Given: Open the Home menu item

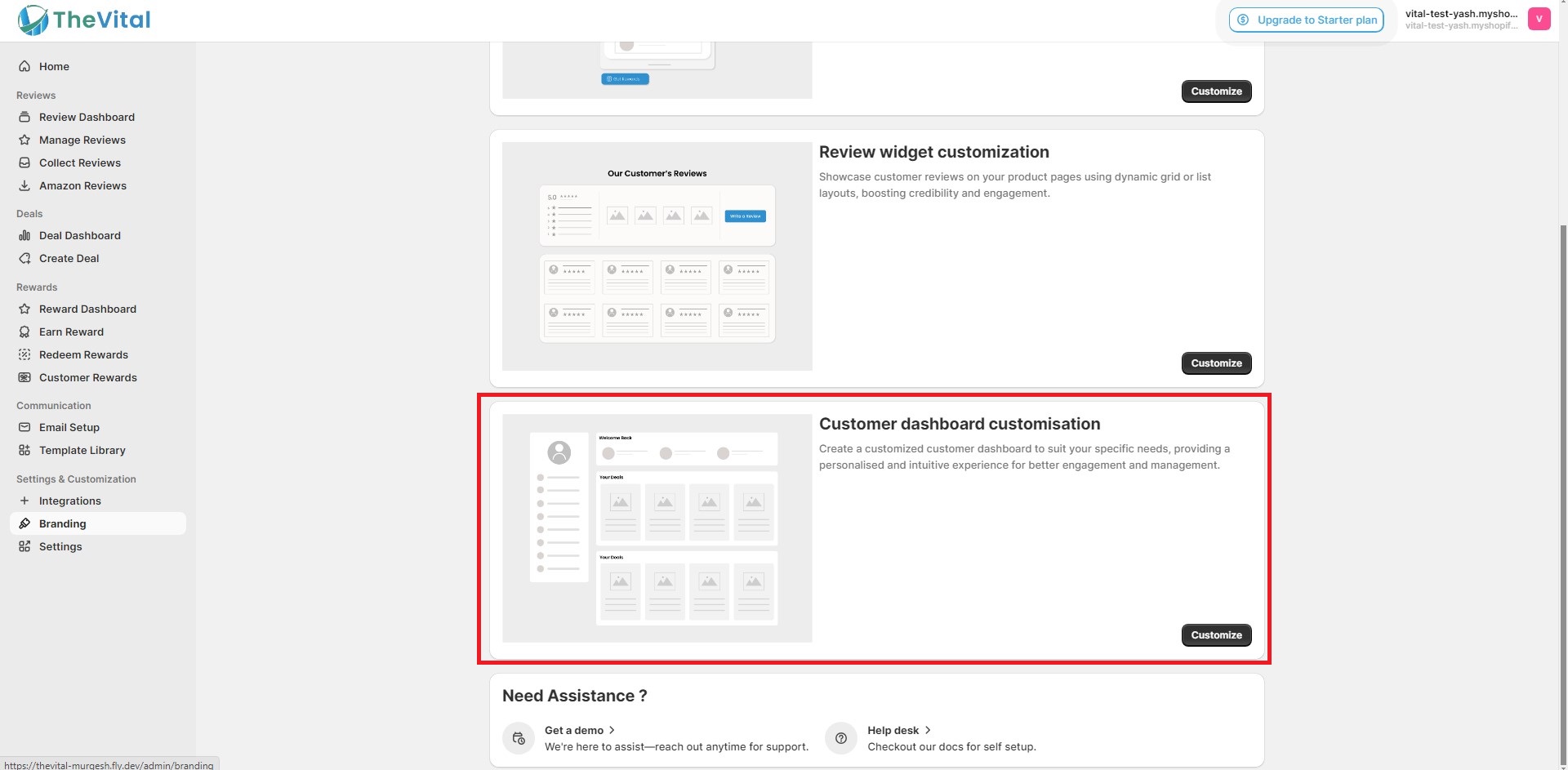Looking at the screenshot, I should point(98,66).
